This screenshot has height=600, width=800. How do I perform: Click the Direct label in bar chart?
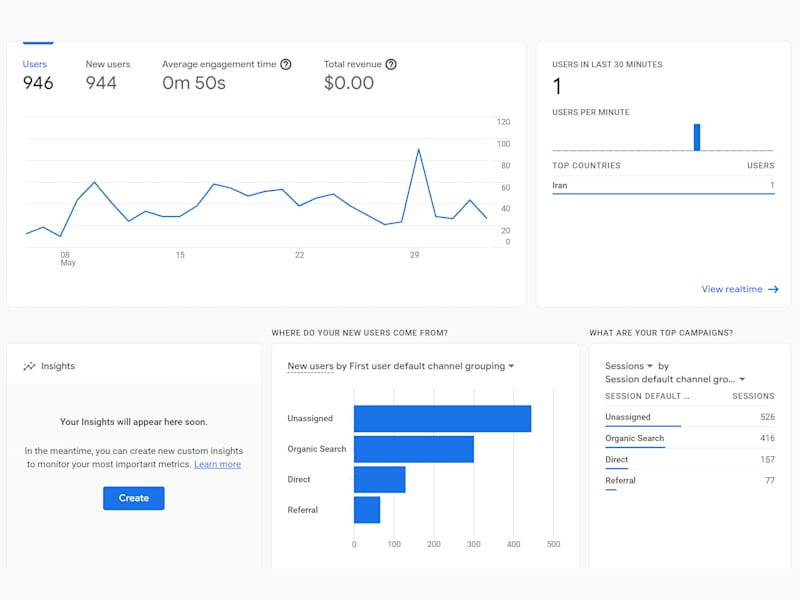coord(298,480)
